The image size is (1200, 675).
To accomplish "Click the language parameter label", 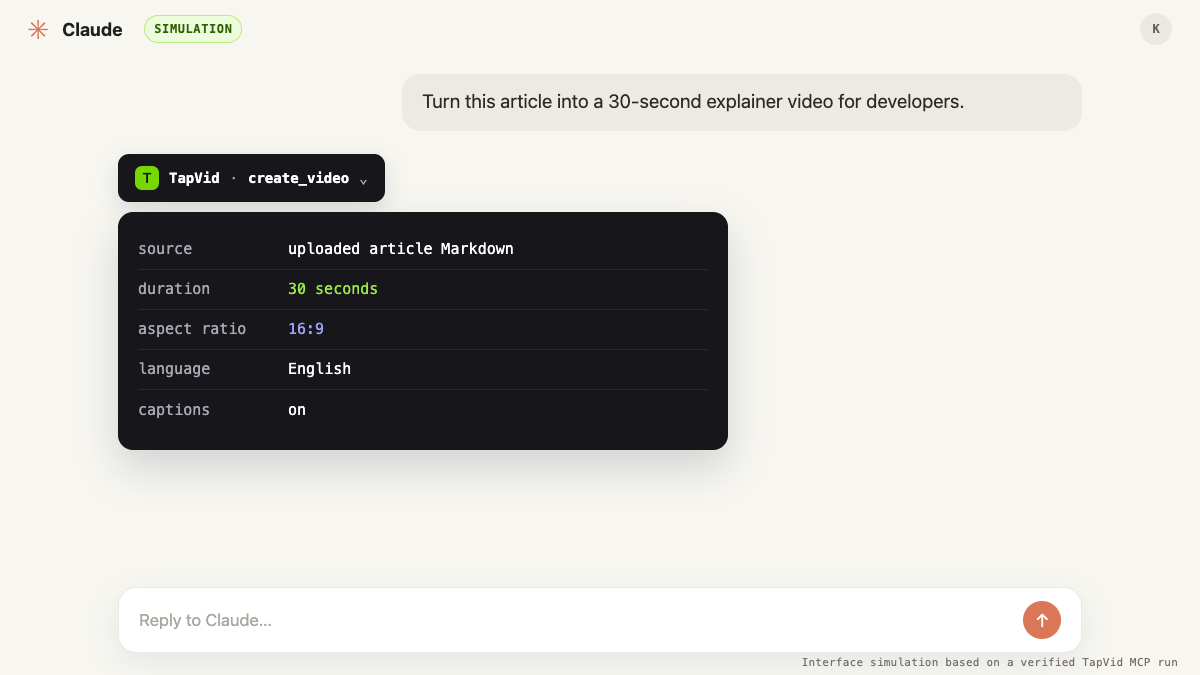I will [x=174, y=369].
